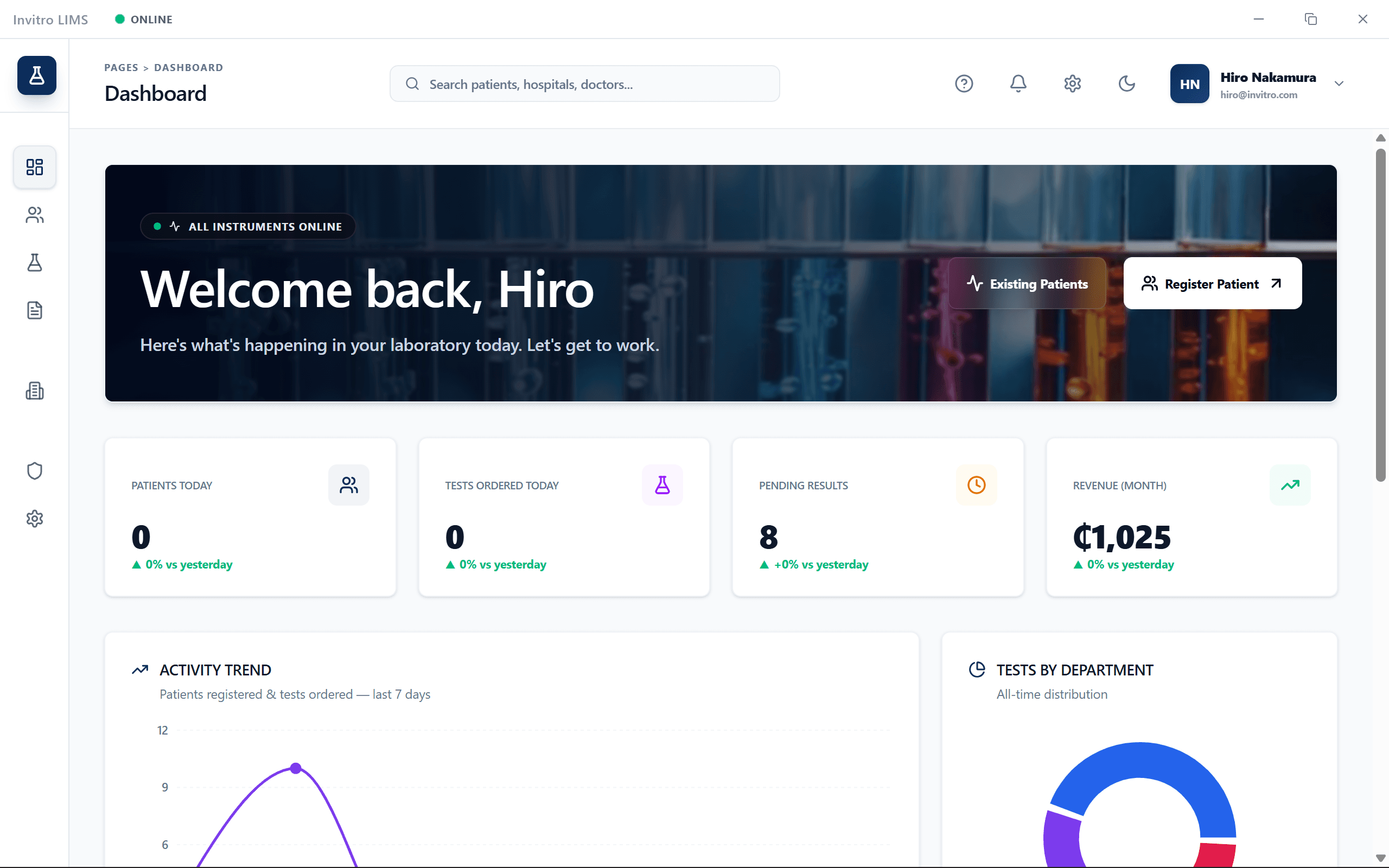Screen dimensions: 1389x868
Task: Click the Tests Ordered Today flask icon
Action: (x=662, y=485)
